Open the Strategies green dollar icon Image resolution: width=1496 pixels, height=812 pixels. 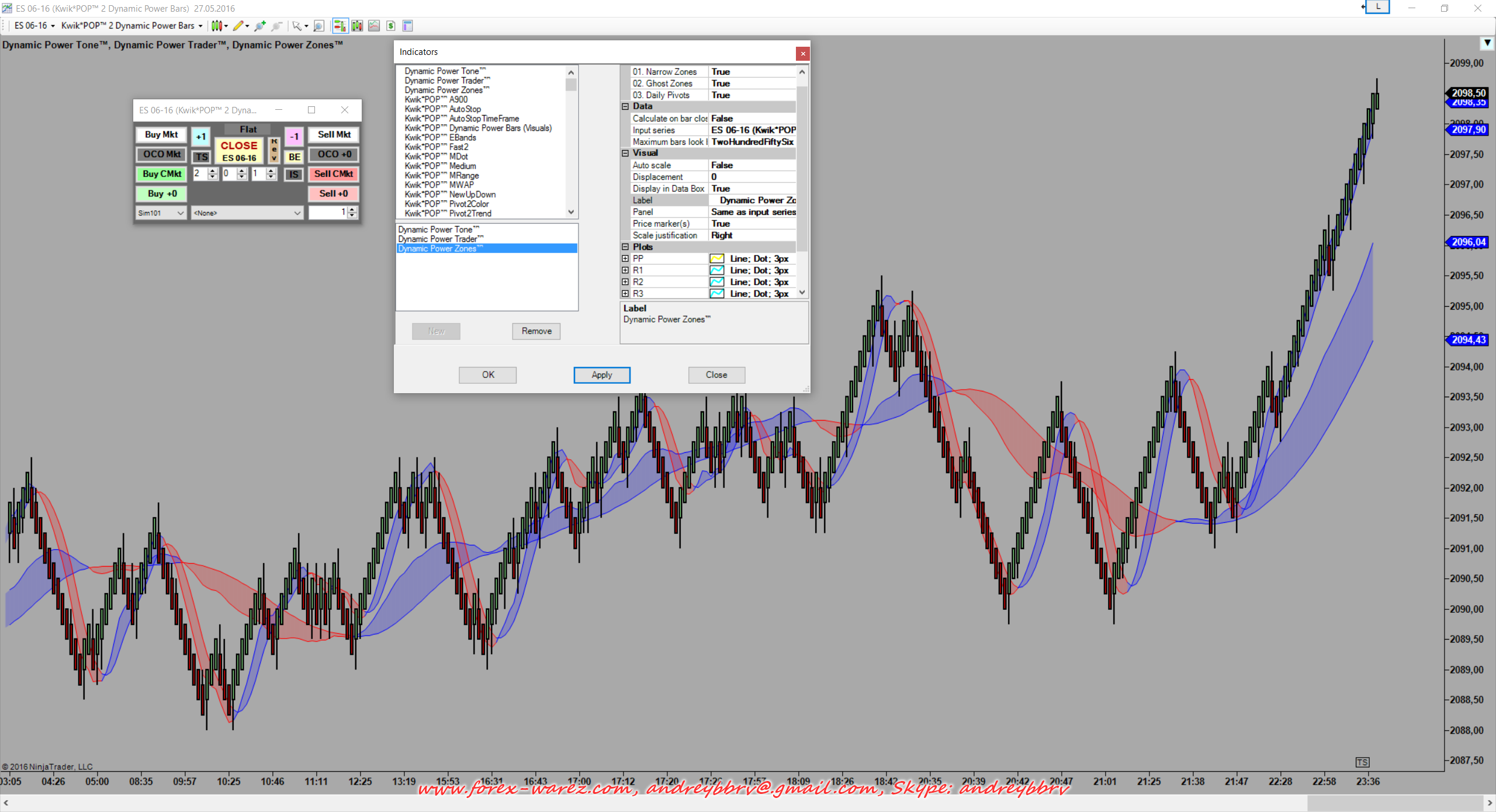[391, 26]
